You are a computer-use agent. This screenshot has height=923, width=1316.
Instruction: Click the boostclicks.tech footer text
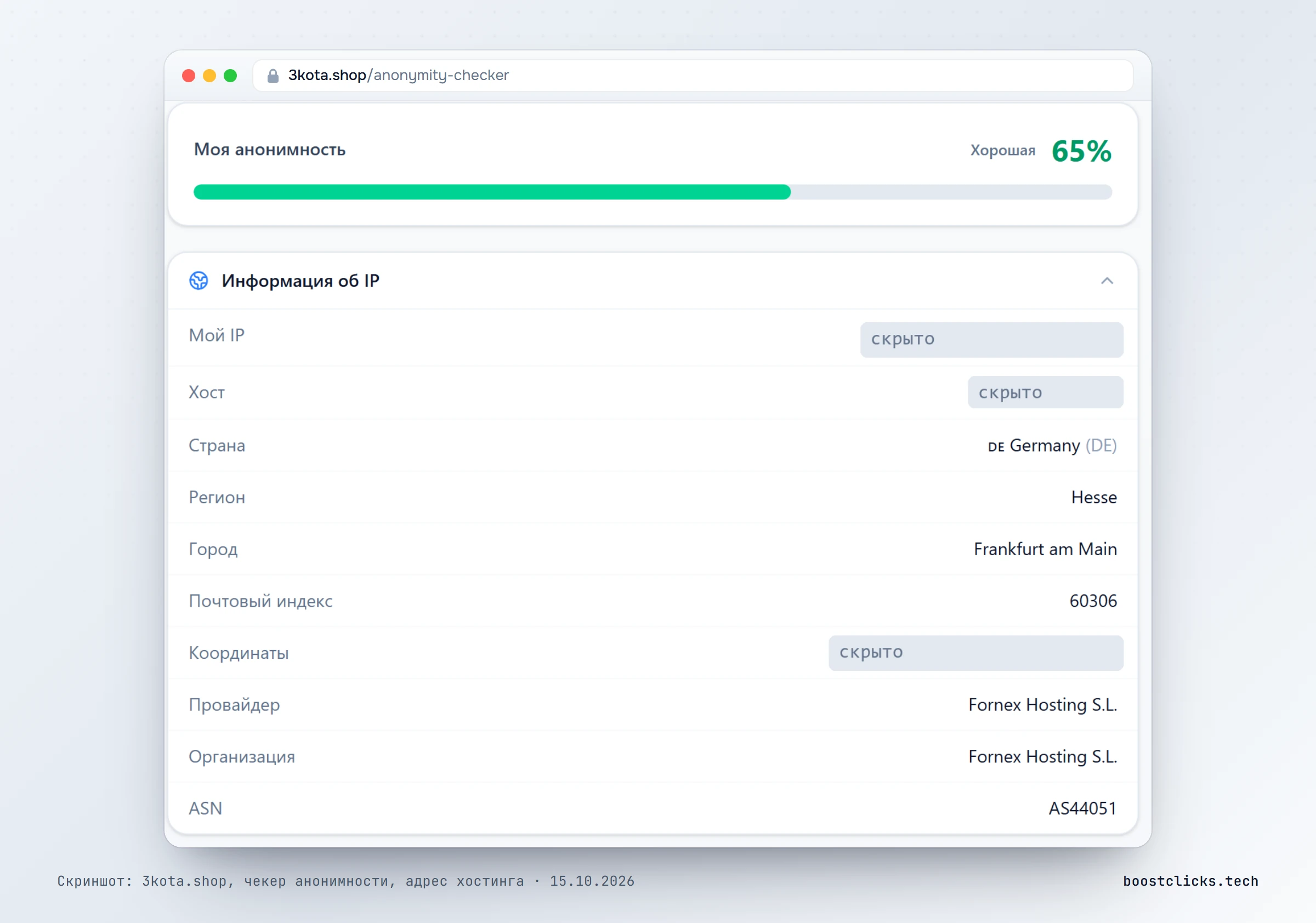[x=1190, y=881]
